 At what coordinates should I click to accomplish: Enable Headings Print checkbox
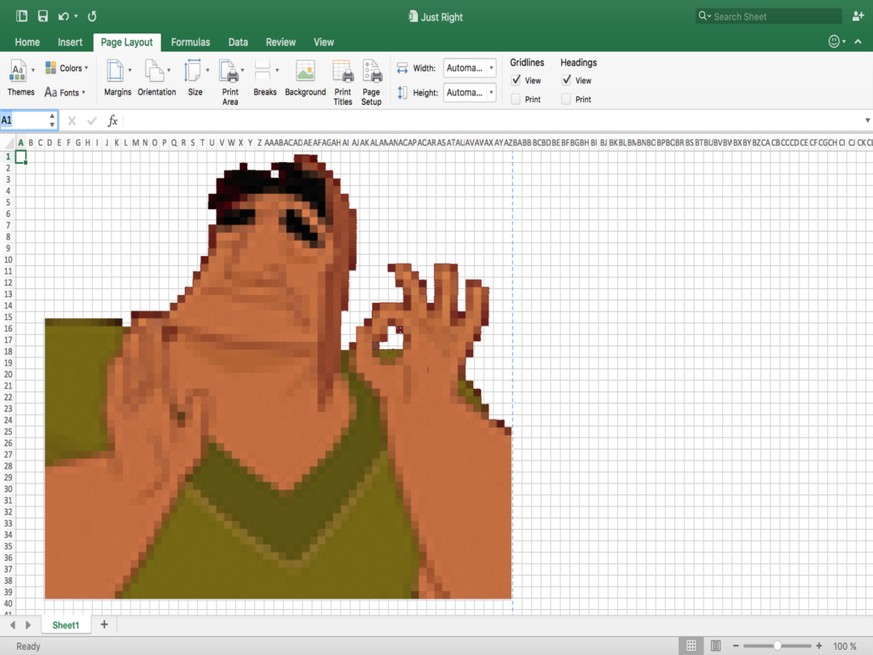pos(566,99)
